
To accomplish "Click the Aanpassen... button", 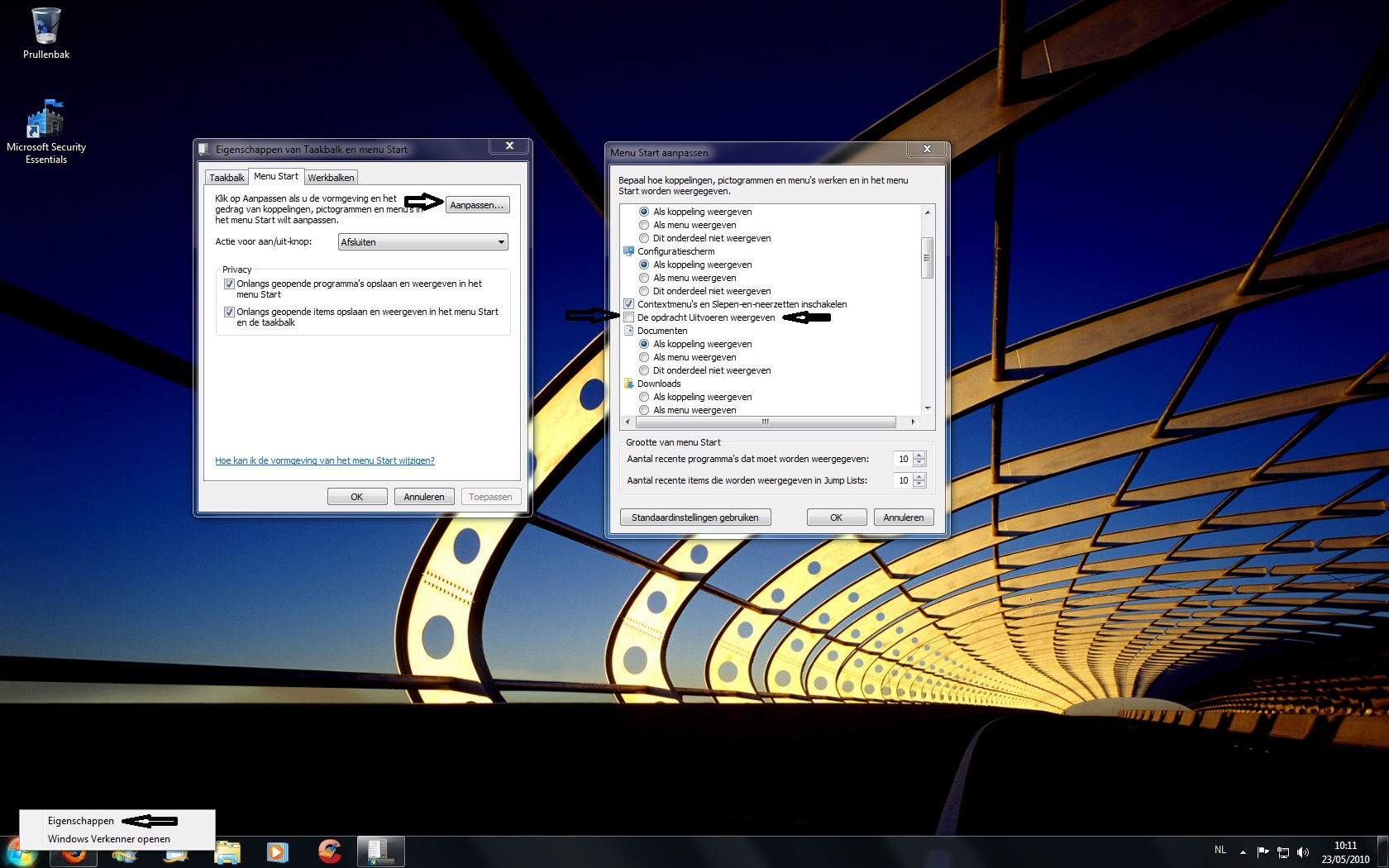I will [477, 205].
